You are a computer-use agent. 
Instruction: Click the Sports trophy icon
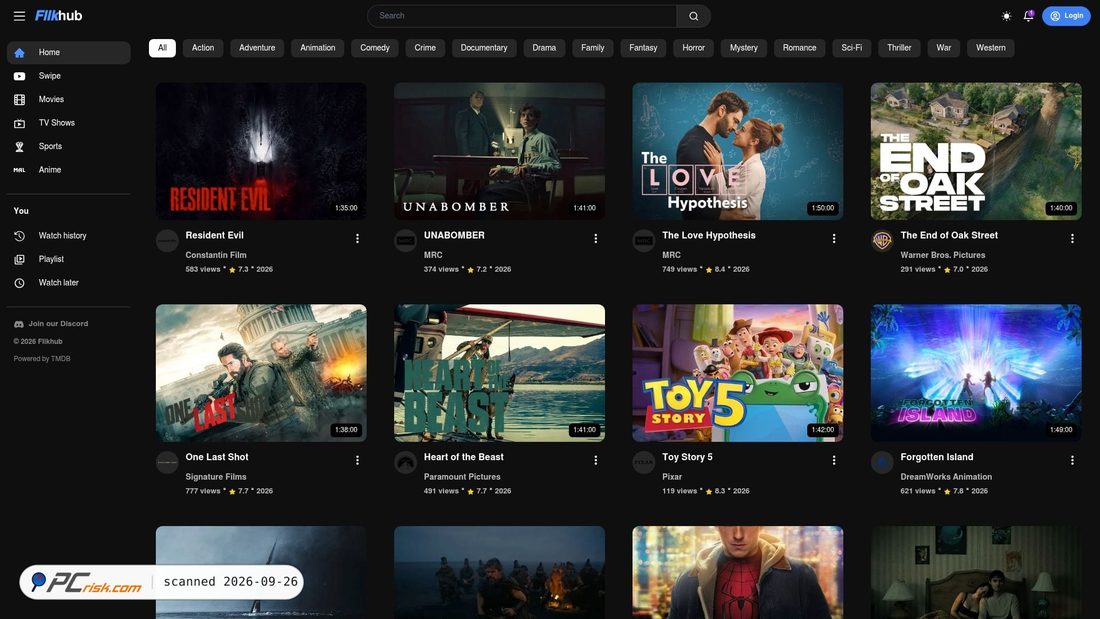[20, 147]
